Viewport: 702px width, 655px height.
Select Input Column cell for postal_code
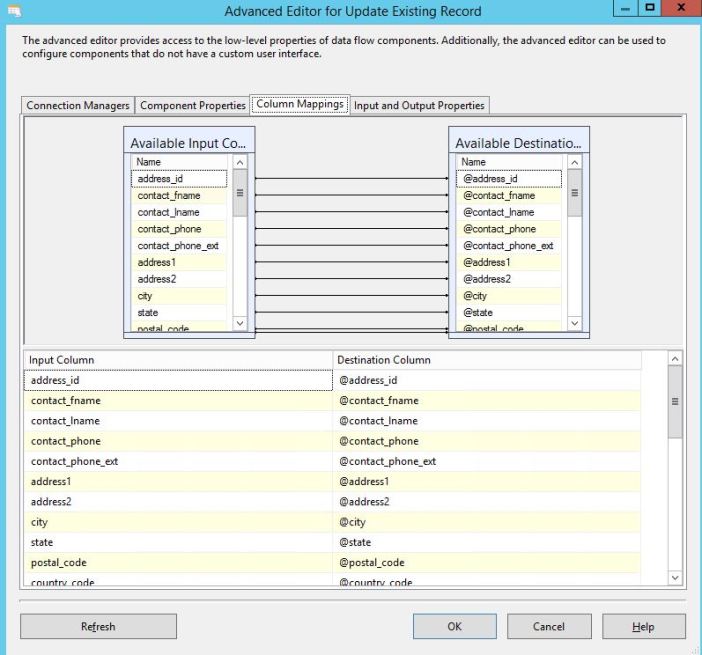178,563
